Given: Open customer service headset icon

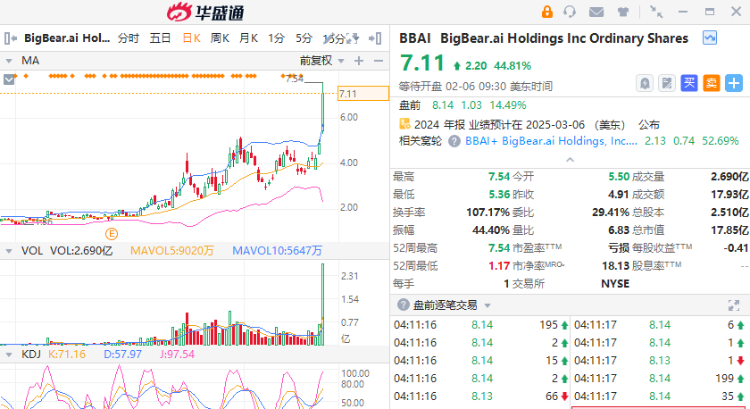Looking at the screenshot, I should coord(569,11).
